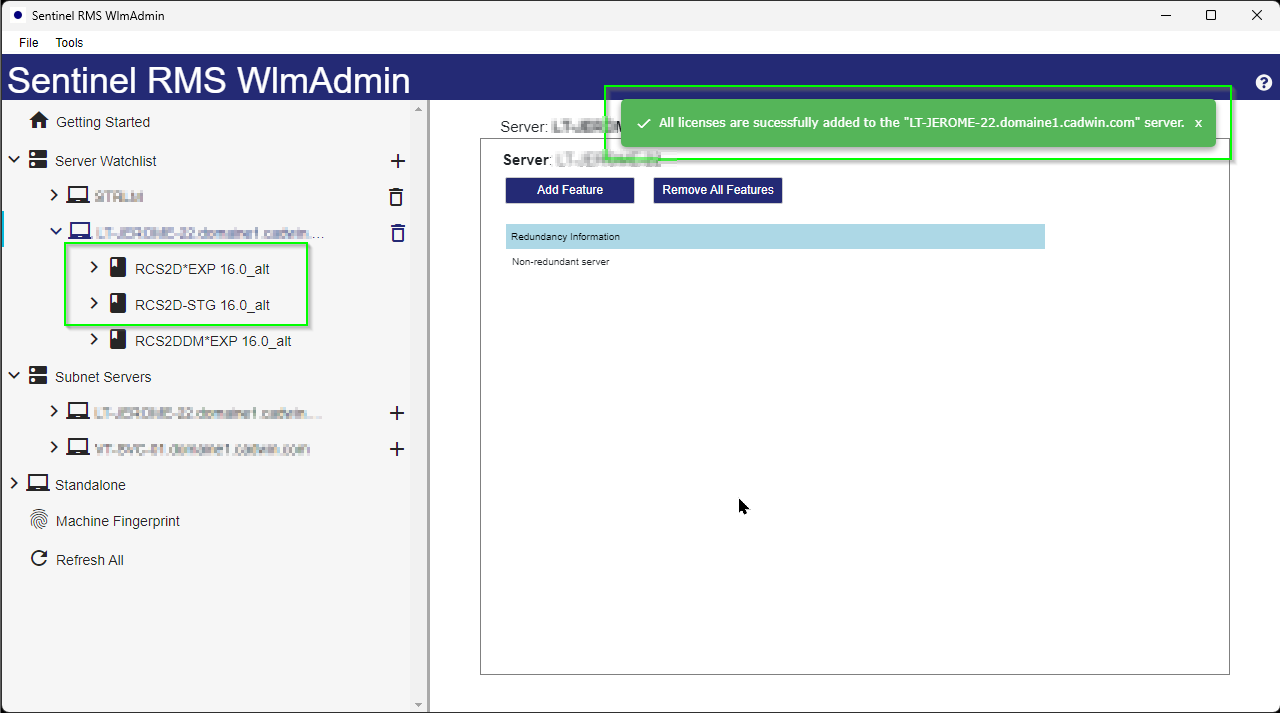Delete the expanded LT-JEROME watchlist server using trash icon
This screenshot has width=1280, height=713.
click(398, 233)
